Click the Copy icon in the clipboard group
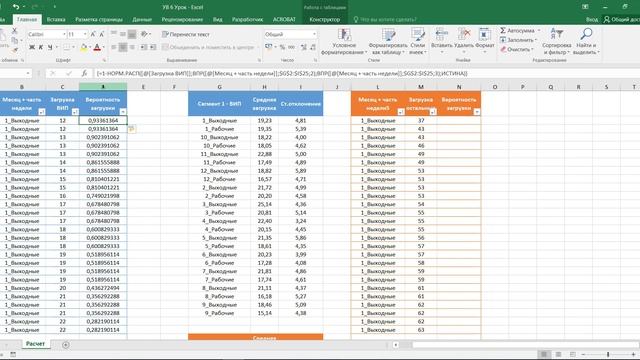 [15, 40]
